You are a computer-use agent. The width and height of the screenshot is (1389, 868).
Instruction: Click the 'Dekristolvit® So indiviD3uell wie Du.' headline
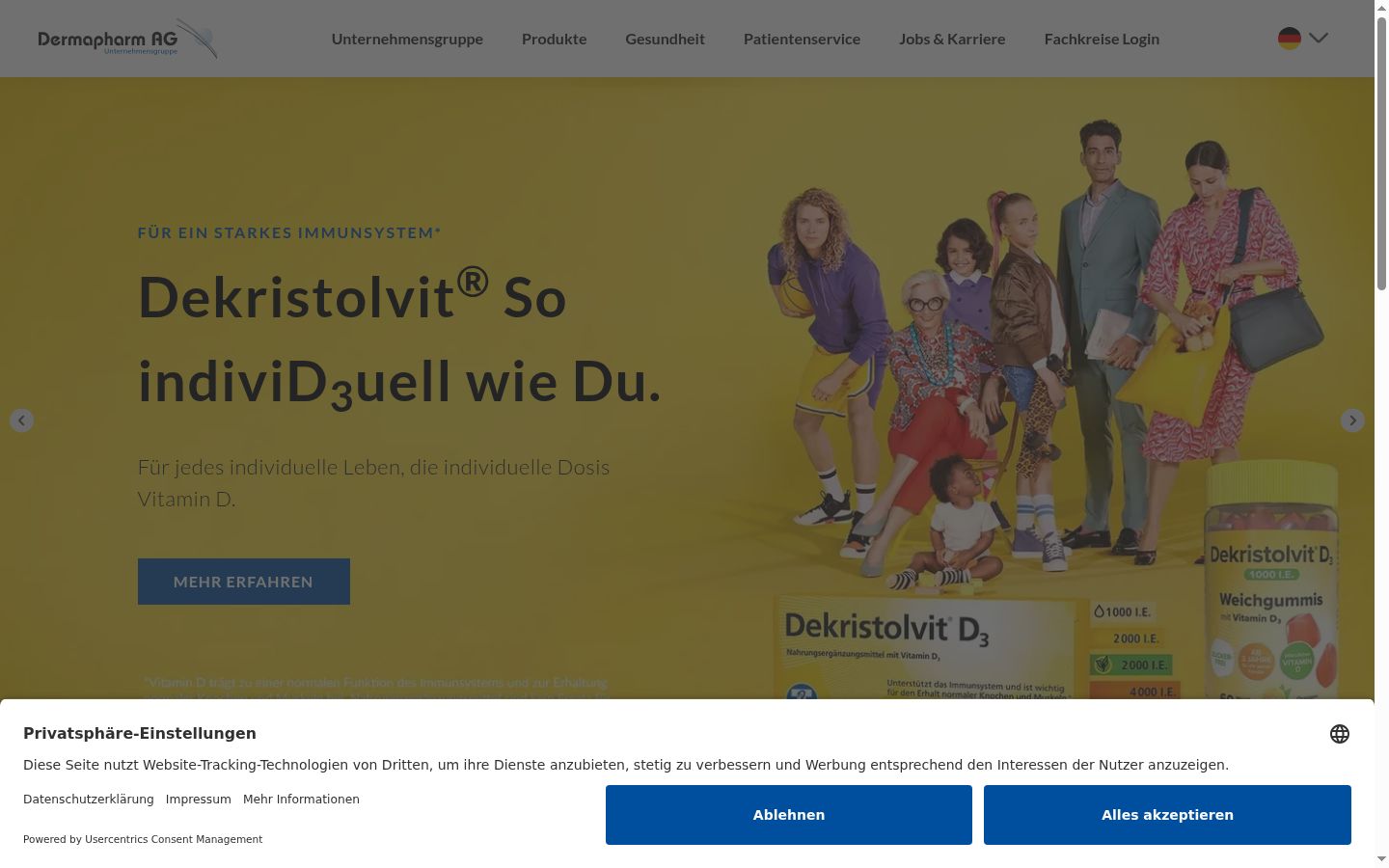(399, 339)
